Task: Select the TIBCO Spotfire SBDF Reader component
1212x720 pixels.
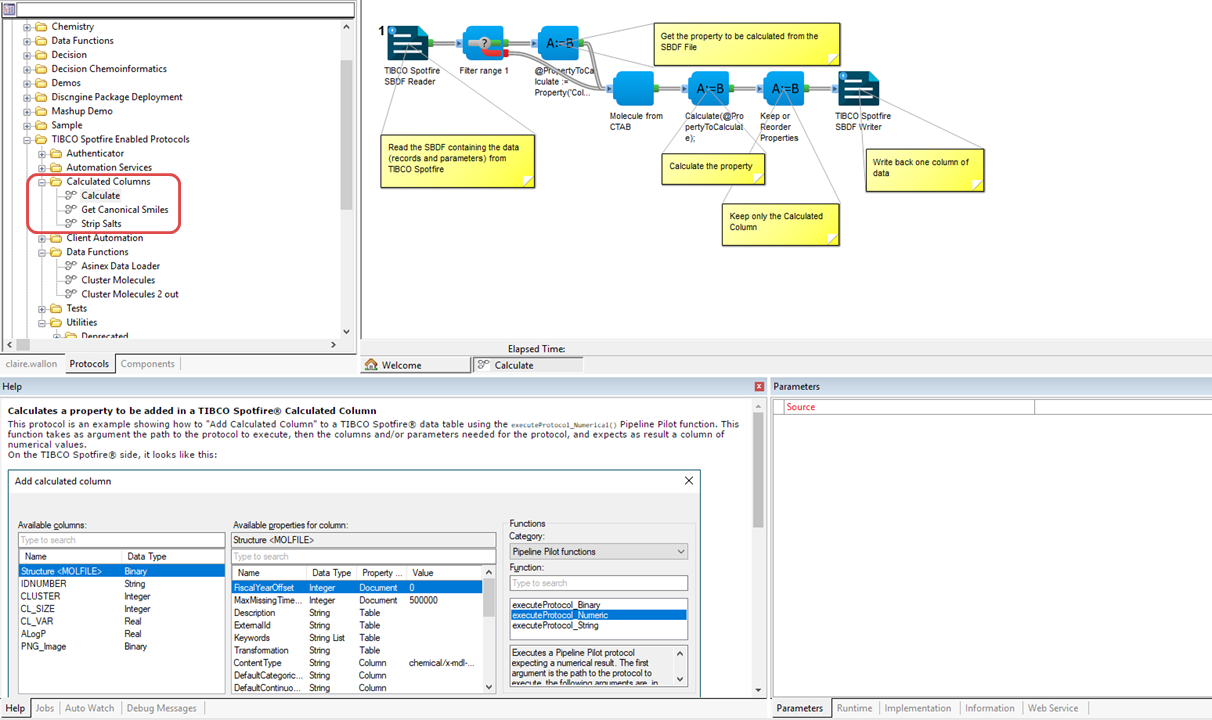Action: (x=408, y=44)
